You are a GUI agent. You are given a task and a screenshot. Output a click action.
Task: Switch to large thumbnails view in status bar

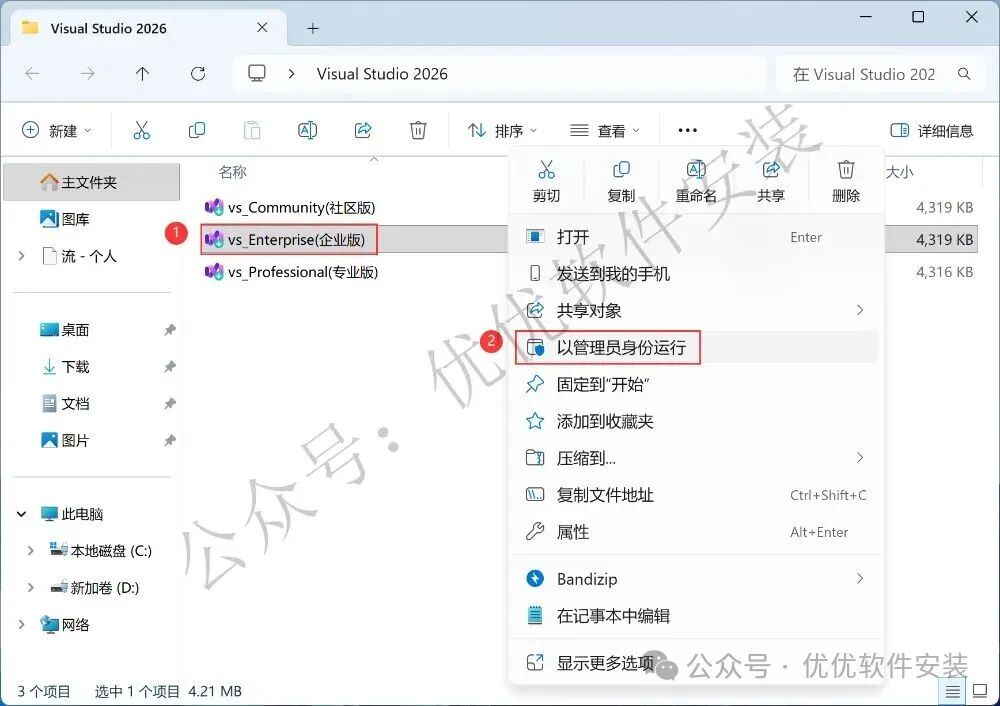coord(980,691)
